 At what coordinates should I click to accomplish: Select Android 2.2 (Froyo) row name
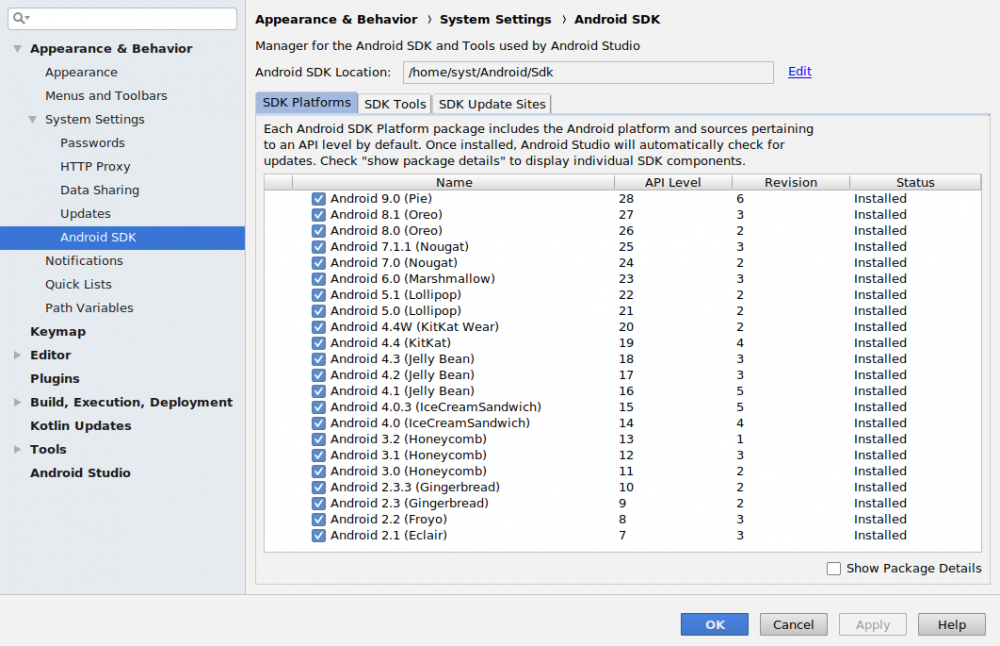click(388, 520)
